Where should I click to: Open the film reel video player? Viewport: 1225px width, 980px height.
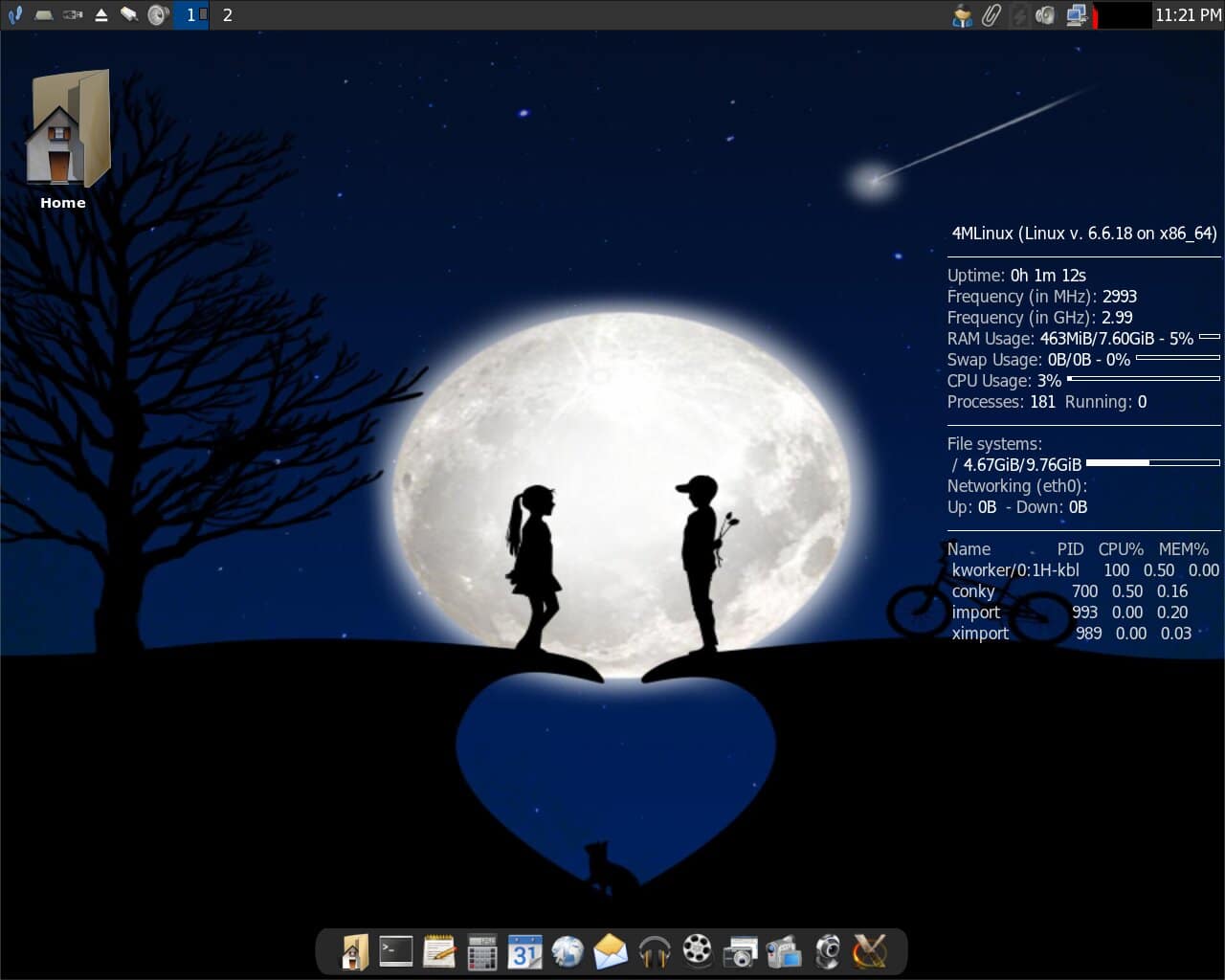tap(698, 951)
